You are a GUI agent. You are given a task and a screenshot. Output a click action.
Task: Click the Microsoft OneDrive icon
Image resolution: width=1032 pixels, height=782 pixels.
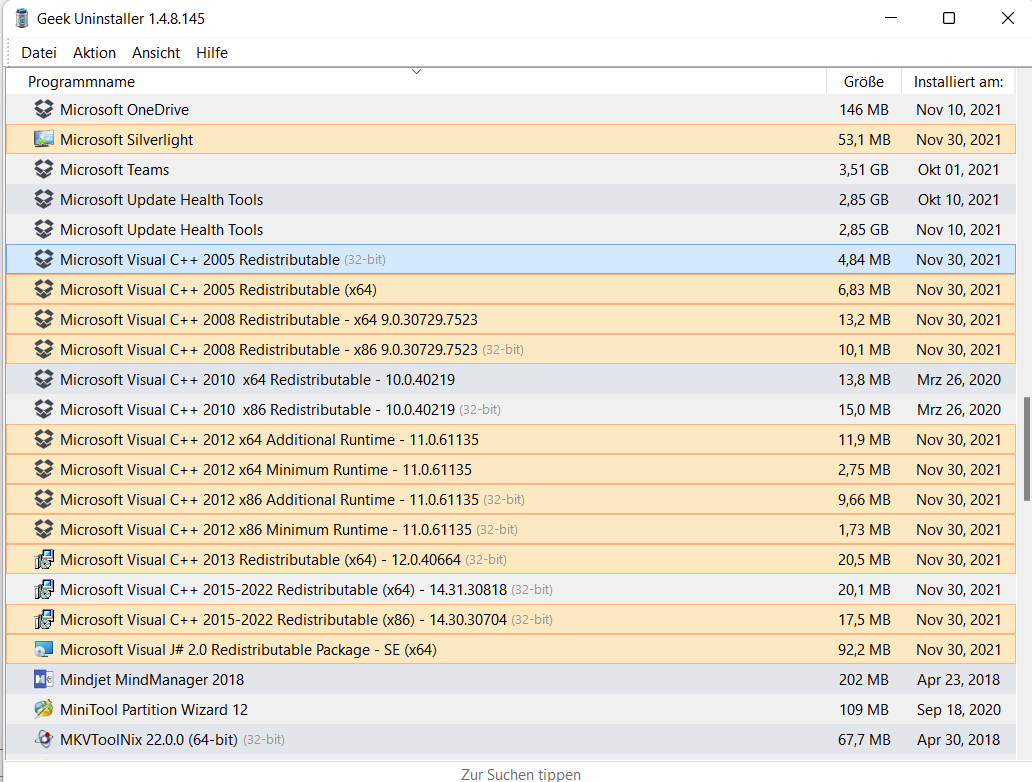43,109
